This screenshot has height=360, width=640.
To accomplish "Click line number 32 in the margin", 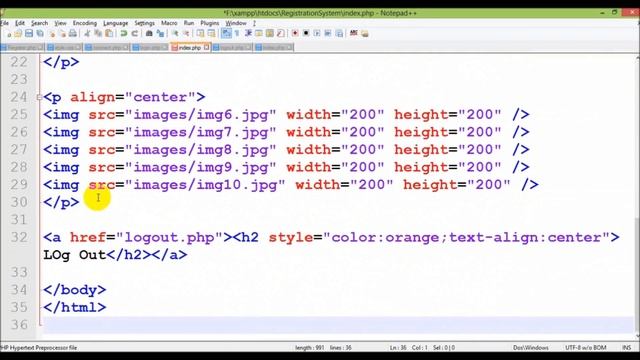I will [x=19, y=237].
